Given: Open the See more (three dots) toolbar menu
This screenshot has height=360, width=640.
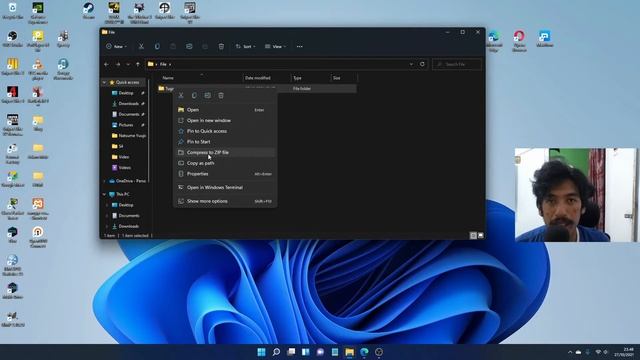Looking at the screenshot, I should [x=300, y=47].
